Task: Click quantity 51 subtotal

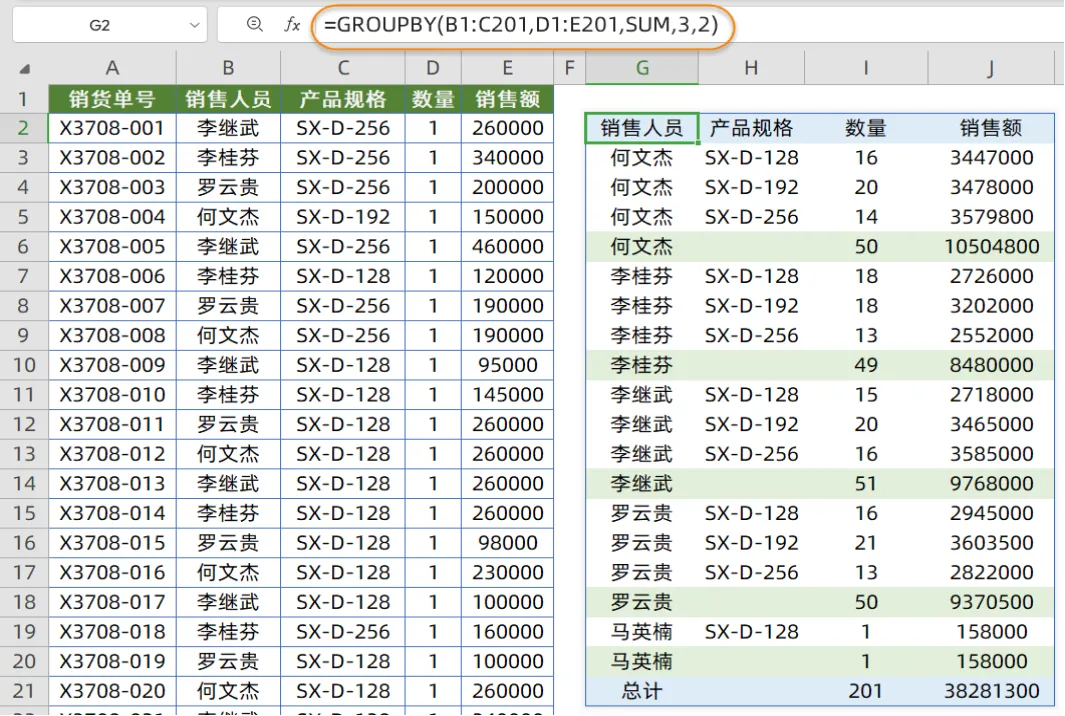Action: (x=865, y=484)
